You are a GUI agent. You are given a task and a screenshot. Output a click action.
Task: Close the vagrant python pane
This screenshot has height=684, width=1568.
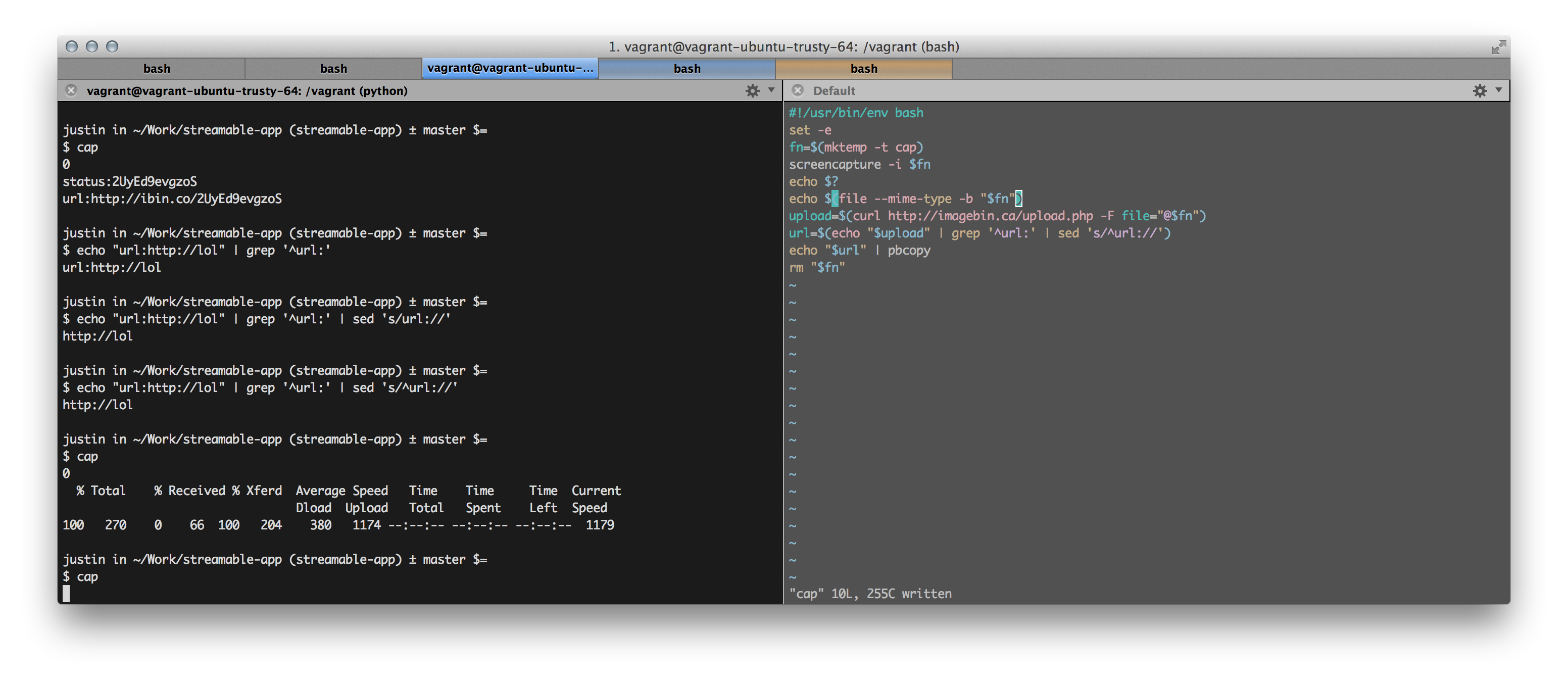pyautogui.click(x=71, y=90)
